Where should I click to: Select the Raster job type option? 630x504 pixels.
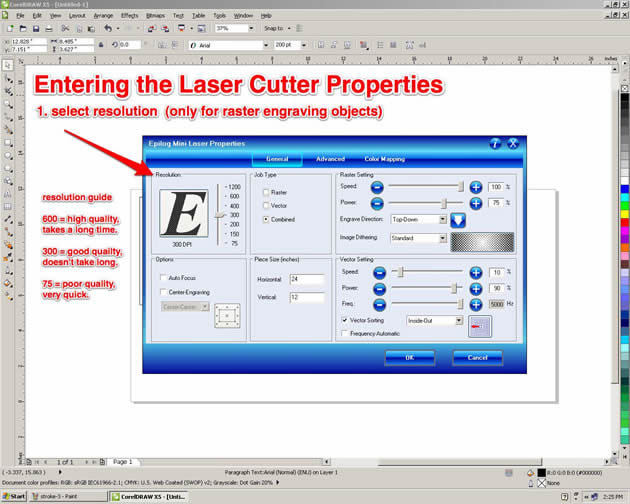coord(266,193)
